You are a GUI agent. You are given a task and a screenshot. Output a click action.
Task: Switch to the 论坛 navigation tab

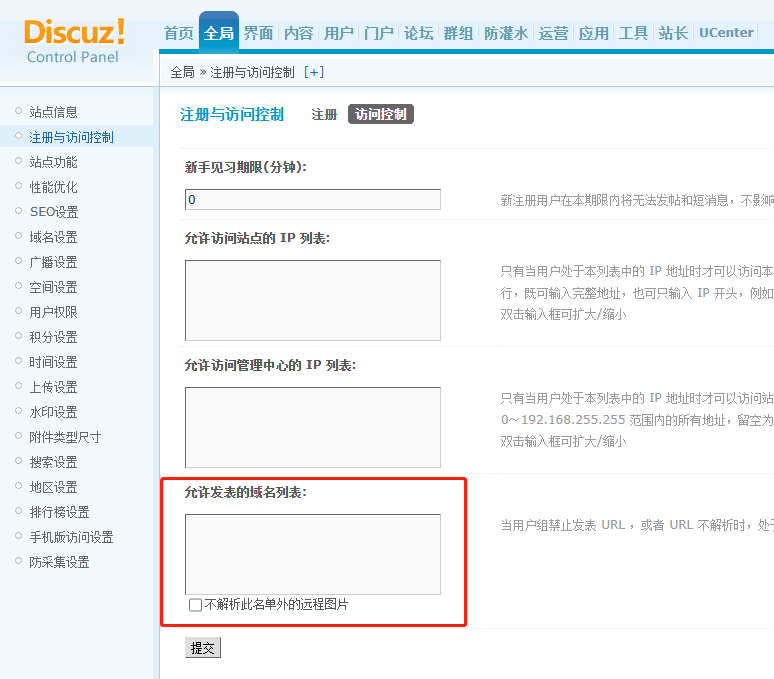coord(419,33)
